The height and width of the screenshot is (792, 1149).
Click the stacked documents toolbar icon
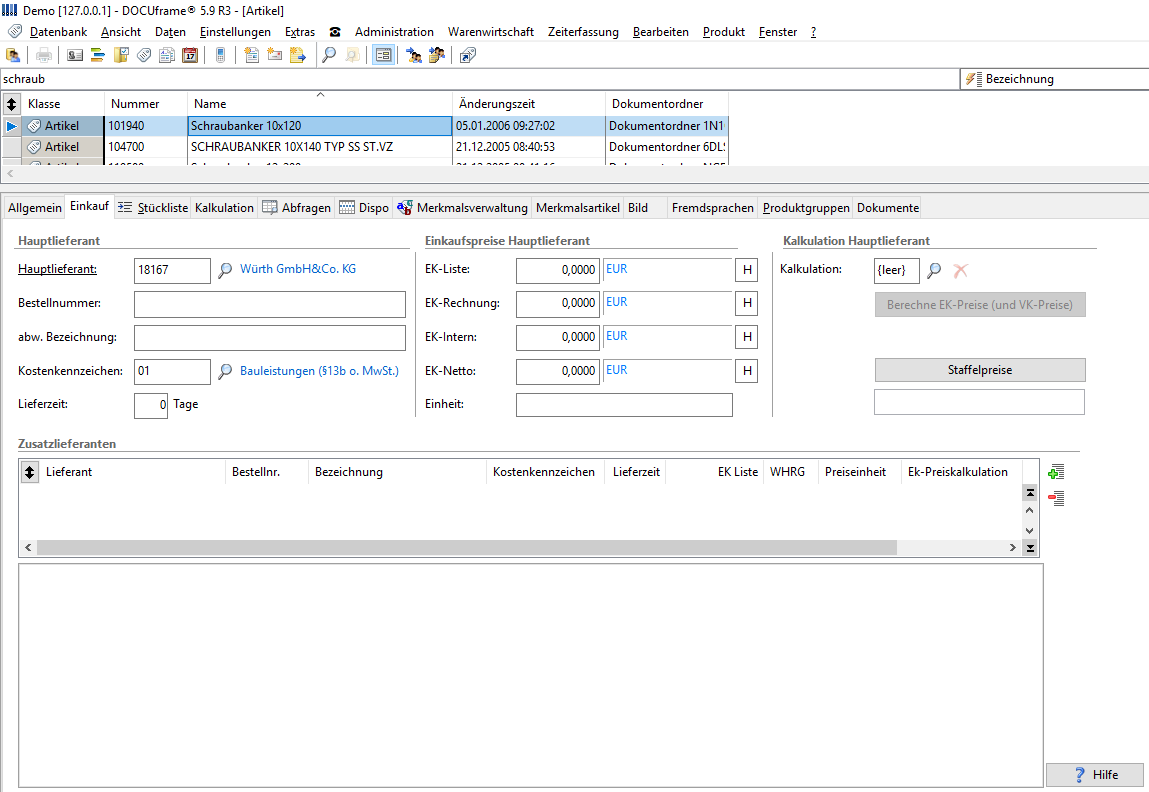click(167, 55)
